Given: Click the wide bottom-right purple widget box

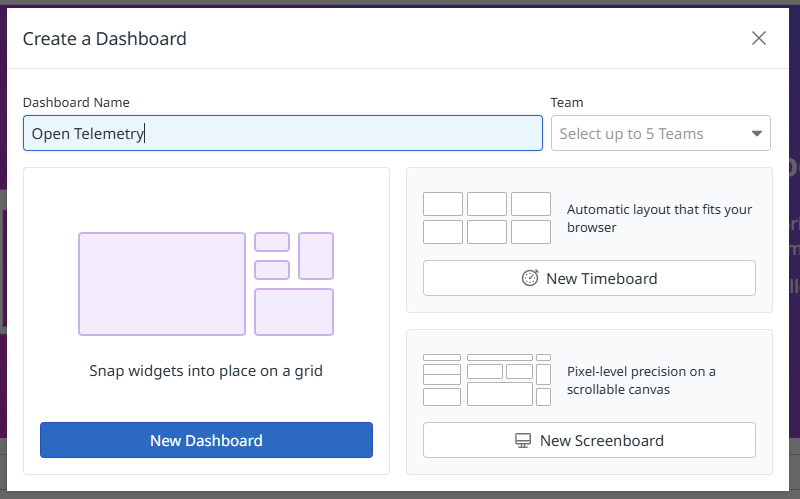Looking at the screenshot, I should click(294, 312).
